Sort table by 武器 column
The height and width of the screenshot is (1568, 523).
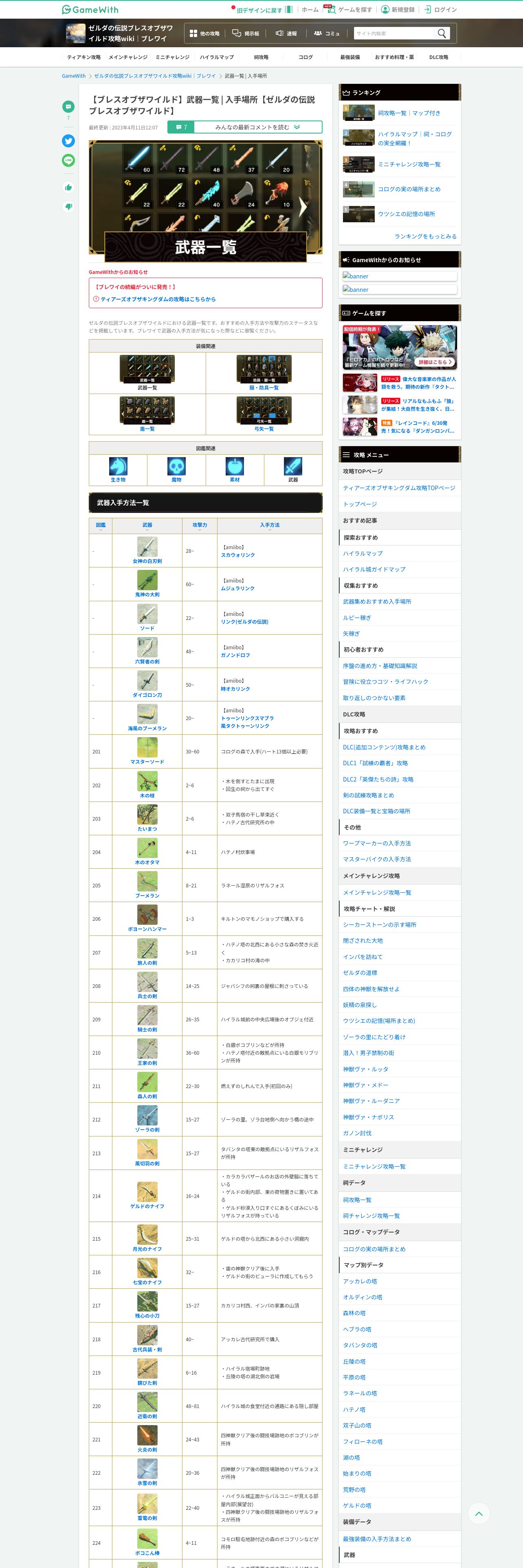click(147, 525)
